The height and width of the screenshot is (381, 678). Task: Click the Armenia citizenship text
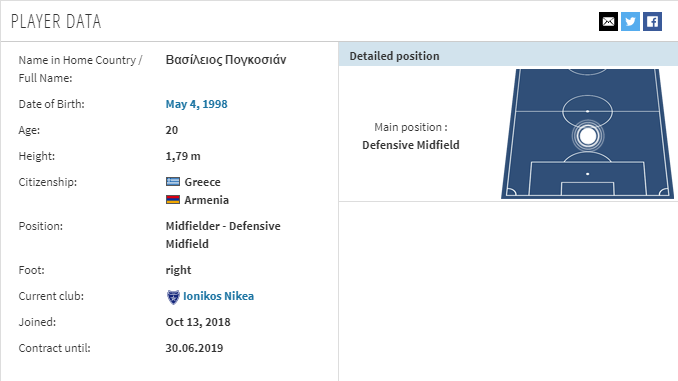click(x=206, y=200)
